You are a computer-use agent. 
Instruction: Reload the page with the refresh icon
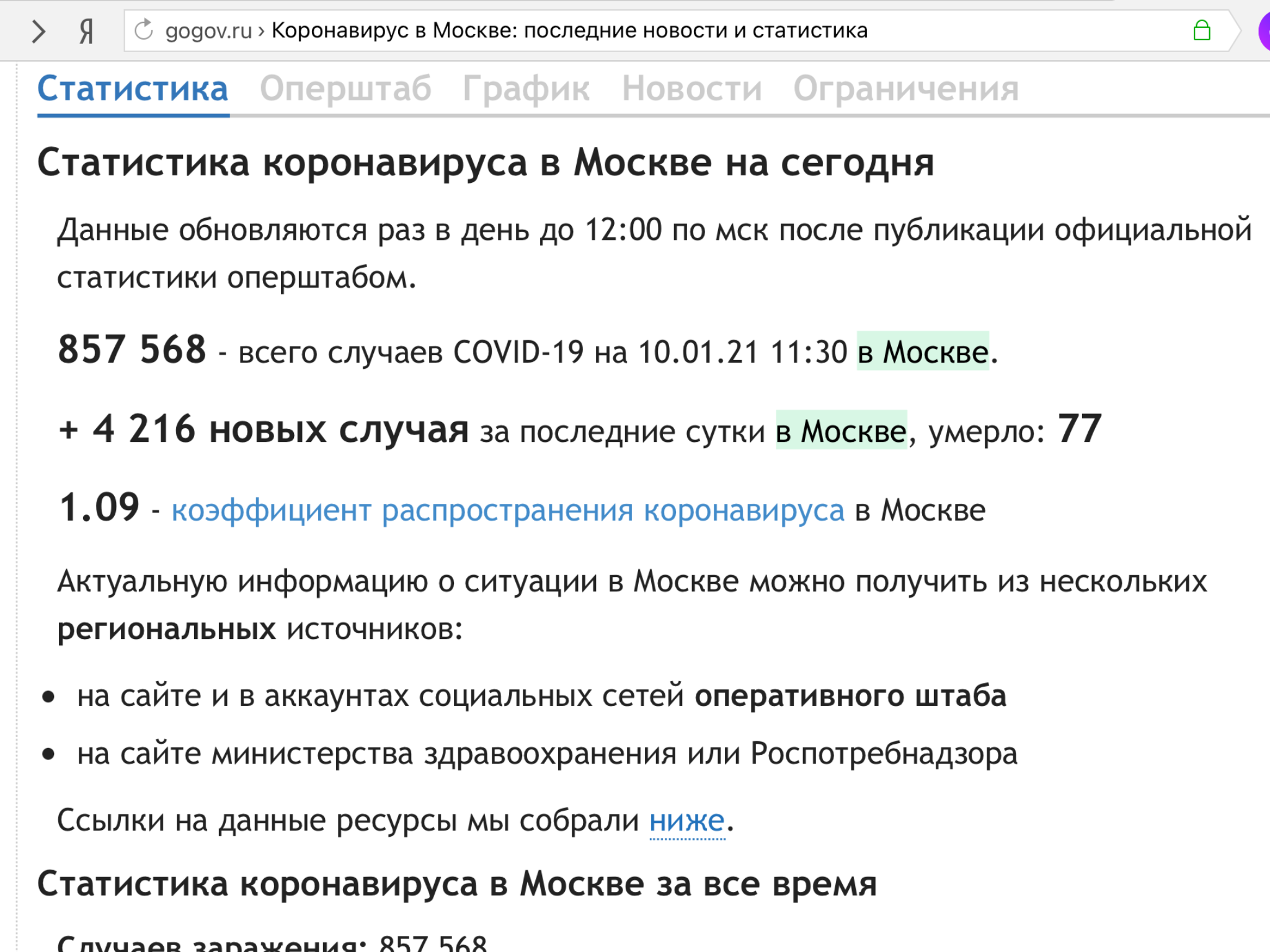click(x=144, y=30)
